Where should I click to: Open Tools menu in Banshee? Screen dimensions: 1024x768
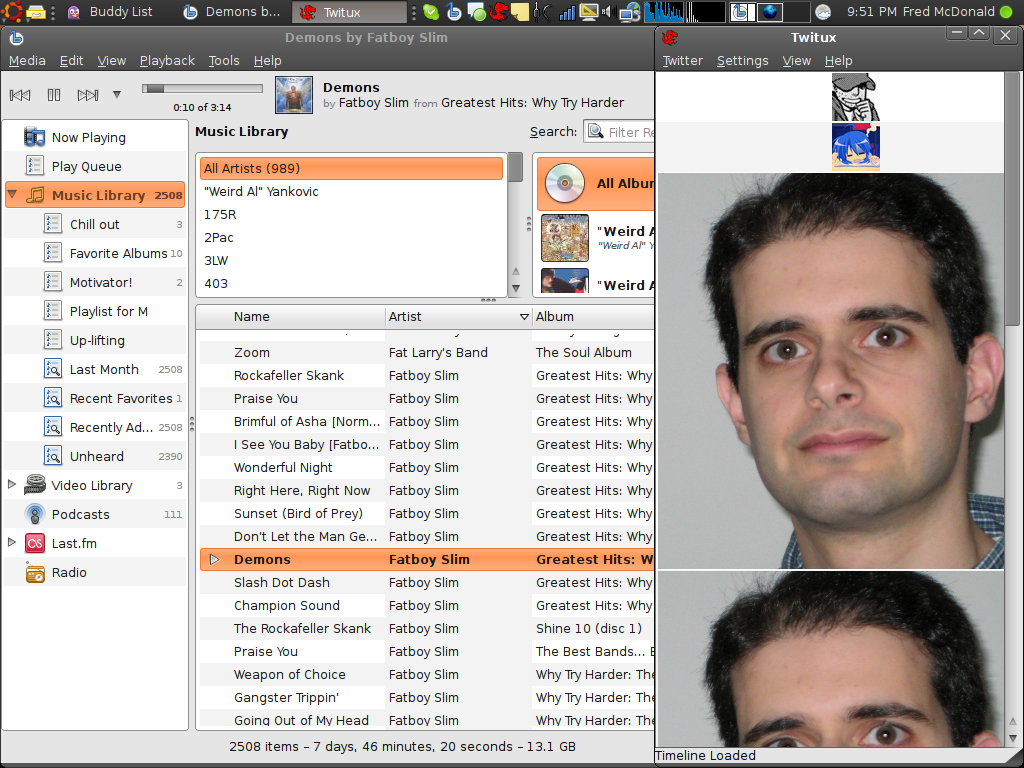pyautogui.click(x=224, y=61)
